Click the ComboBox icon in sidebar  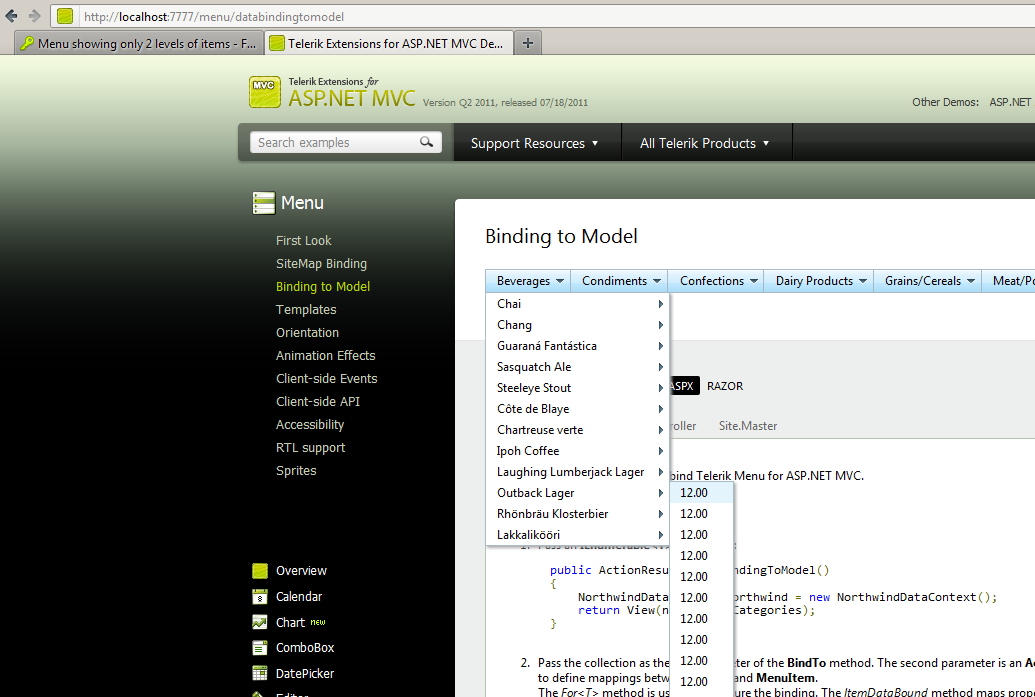tap(260, 648)
